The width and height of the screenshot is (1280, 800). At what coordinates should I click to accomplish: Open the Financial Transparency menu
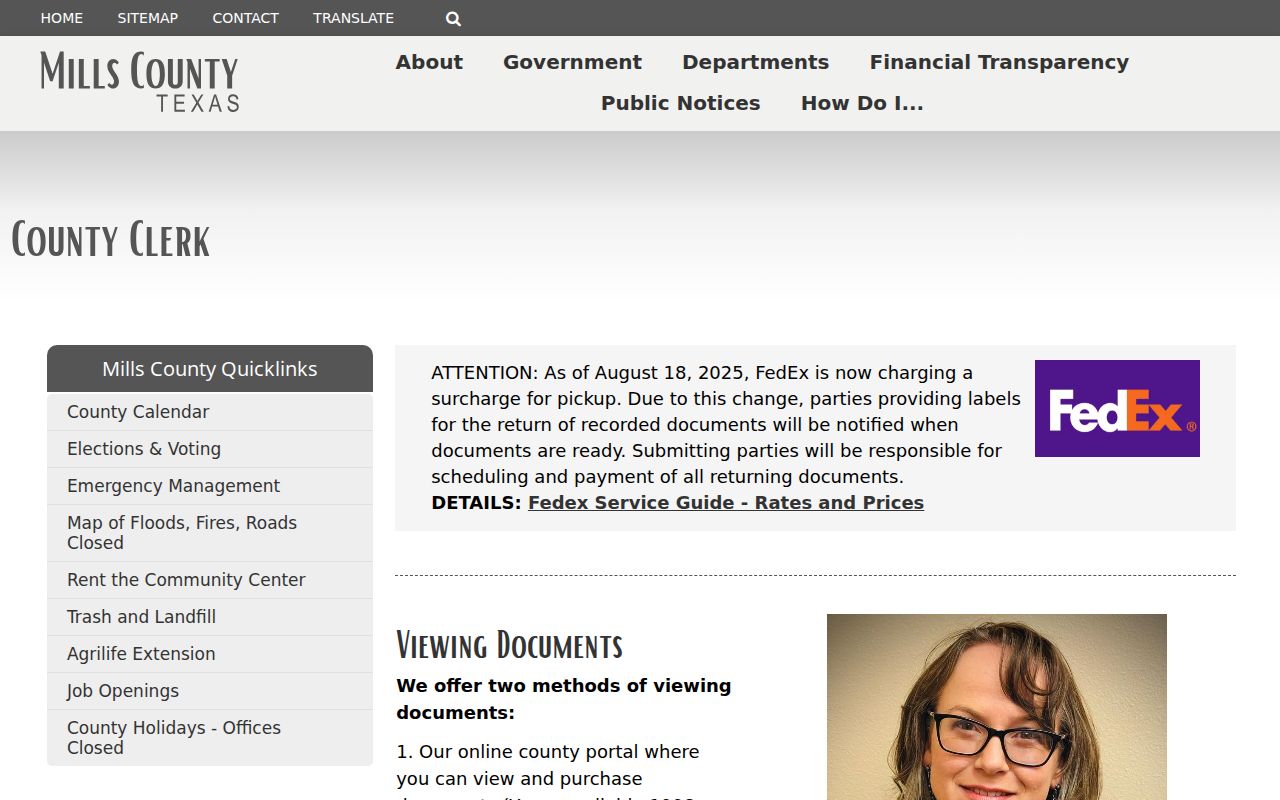(x=999, y=62)
